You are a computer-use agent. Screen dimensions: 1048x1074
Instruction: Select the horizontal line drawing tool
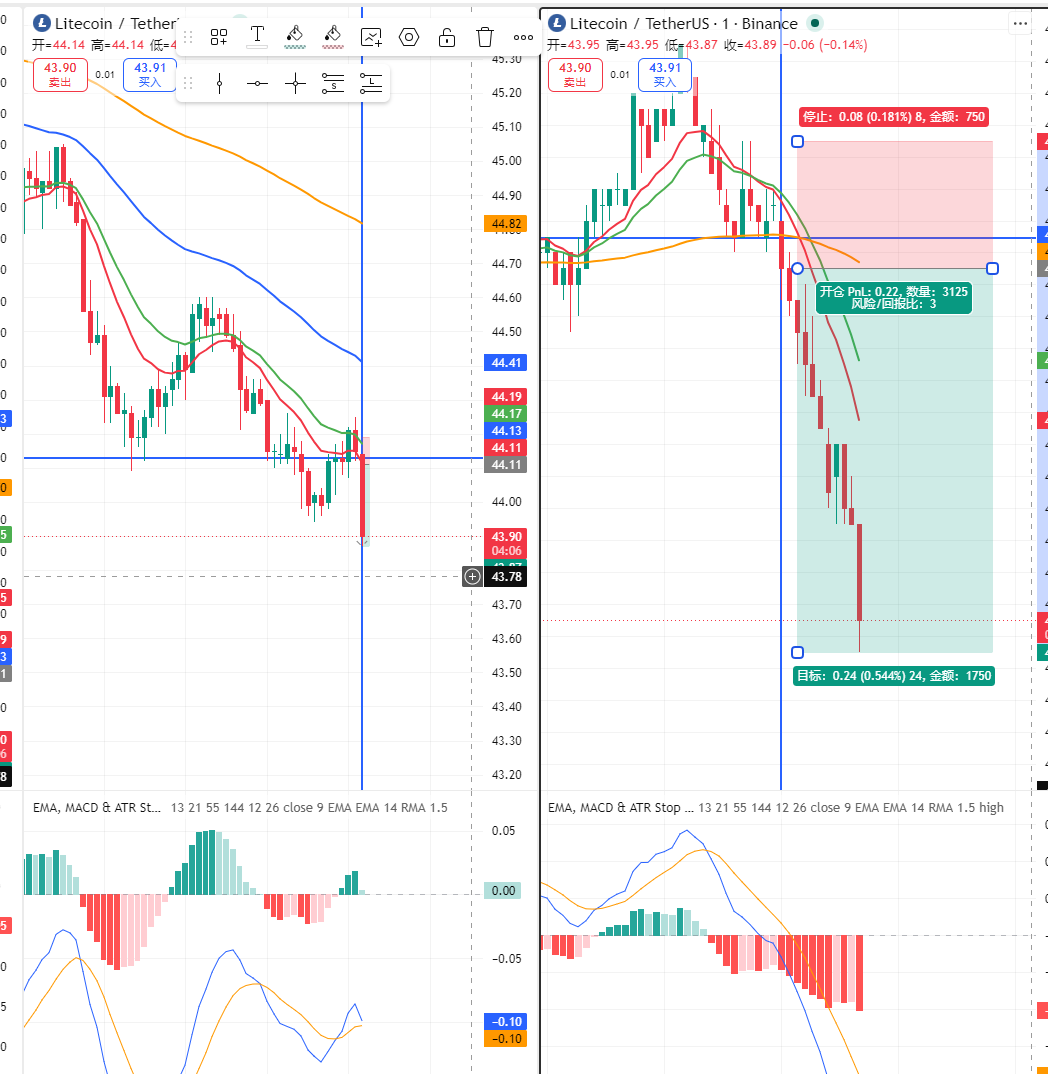(257, 84)
